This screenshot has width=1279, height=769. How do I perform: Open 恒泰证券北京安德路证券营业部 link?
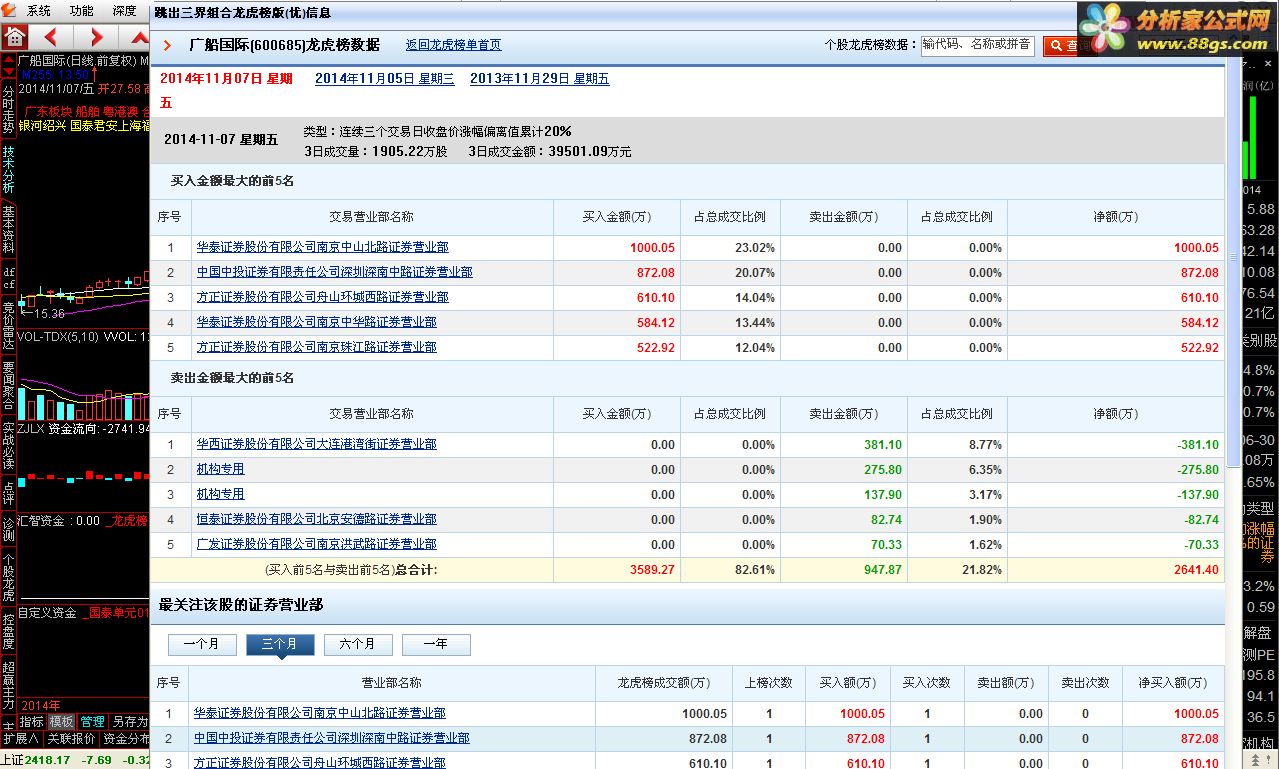[316, 519]
